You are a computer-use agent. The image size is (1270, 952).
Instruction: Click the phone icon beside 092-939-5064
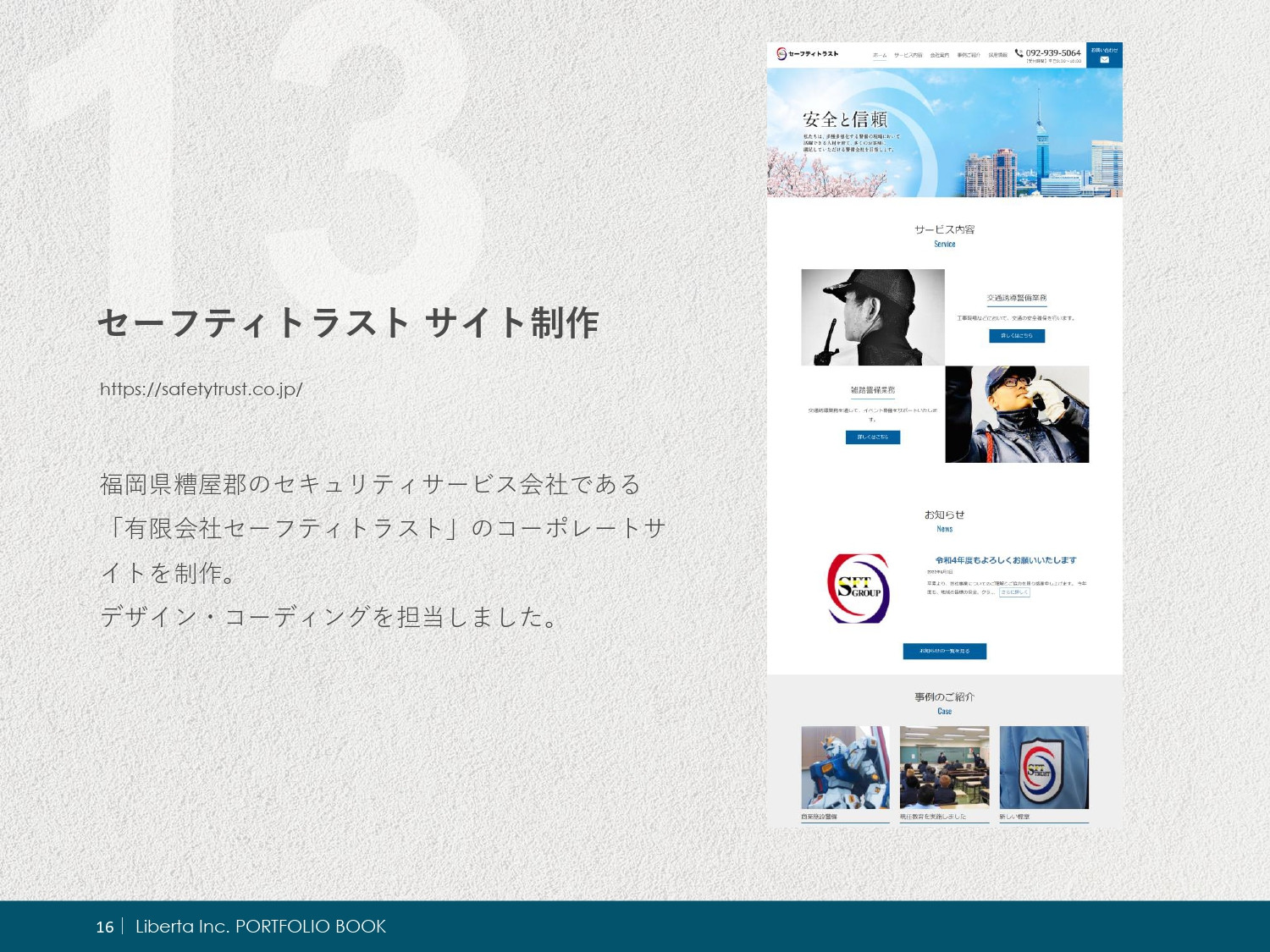[x=1019, y=52]
